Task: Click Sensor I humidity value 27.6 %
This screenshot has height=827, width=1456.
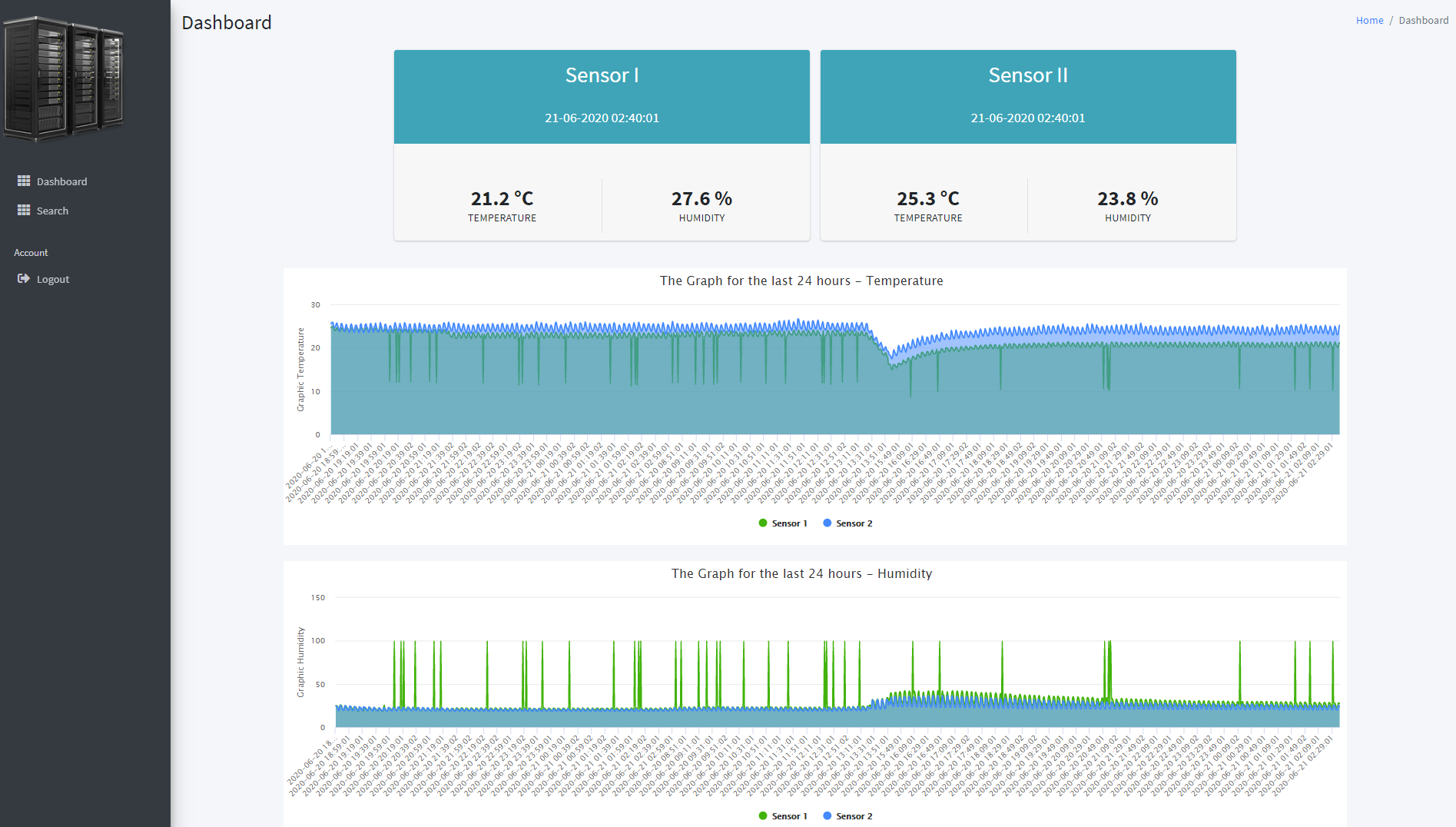Action: pos(701,199)
